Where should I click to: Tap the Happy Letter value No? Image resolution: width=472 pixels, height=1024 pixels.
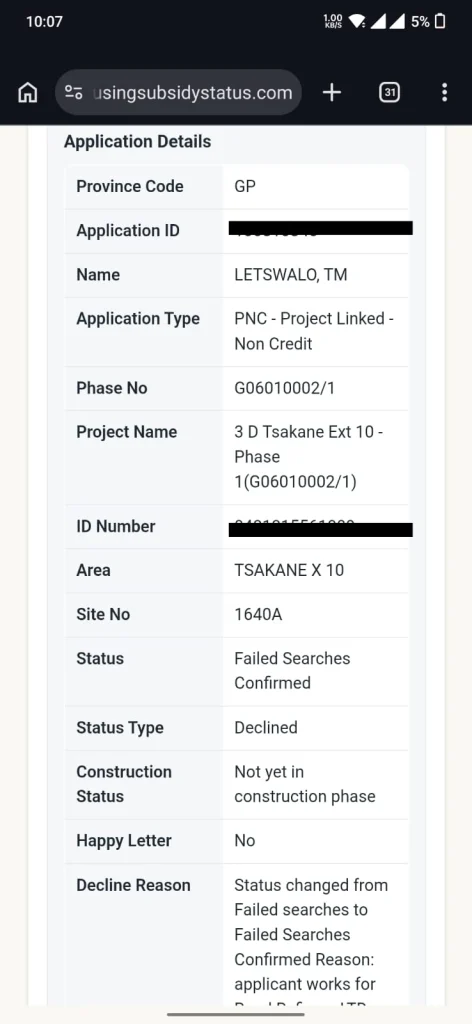pyautogui.click(x=245, y=840)
